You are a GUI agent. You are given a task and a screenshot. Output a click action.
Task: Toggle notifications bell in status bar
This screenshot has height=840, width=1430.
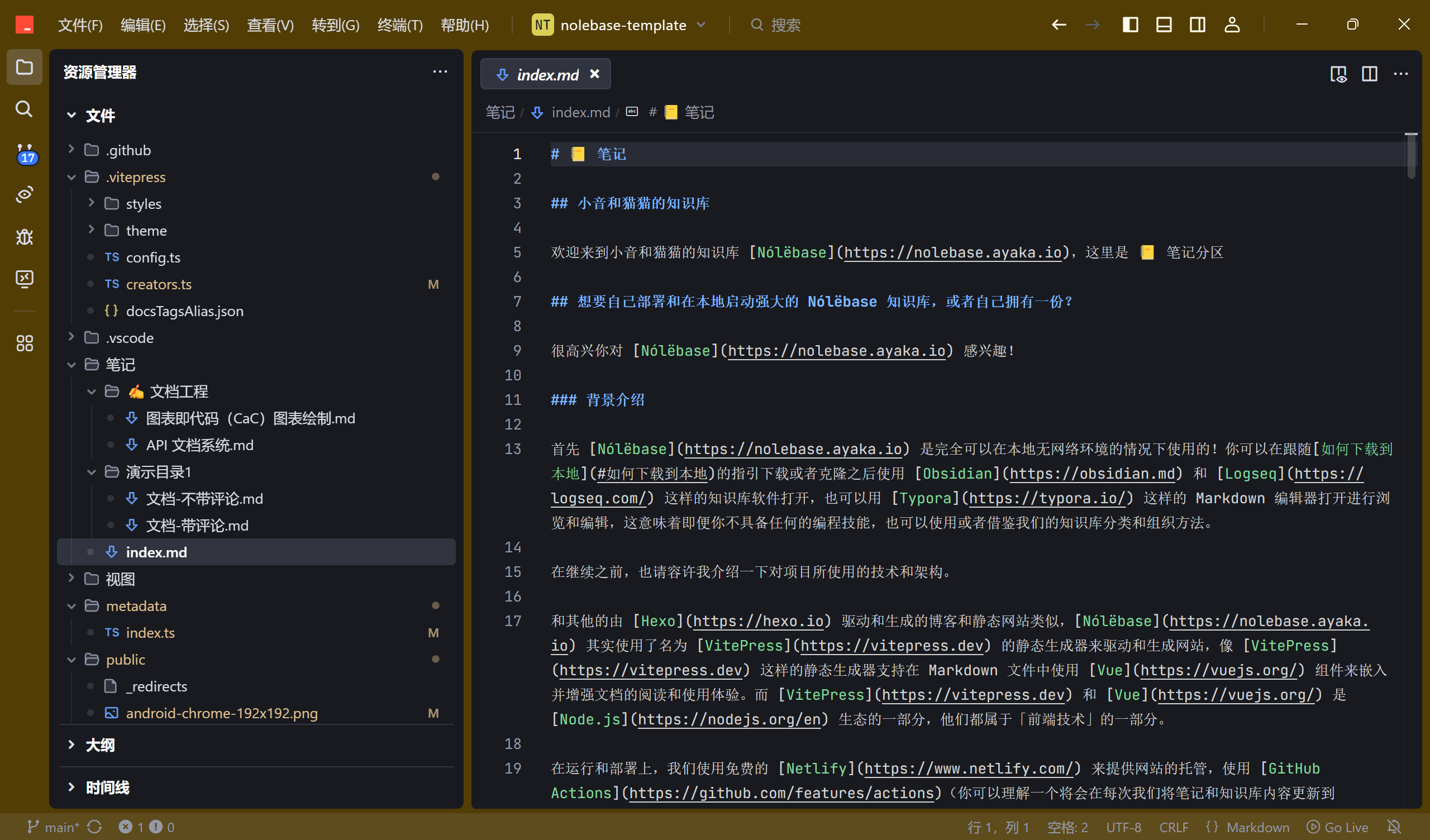pos(1394,827)
